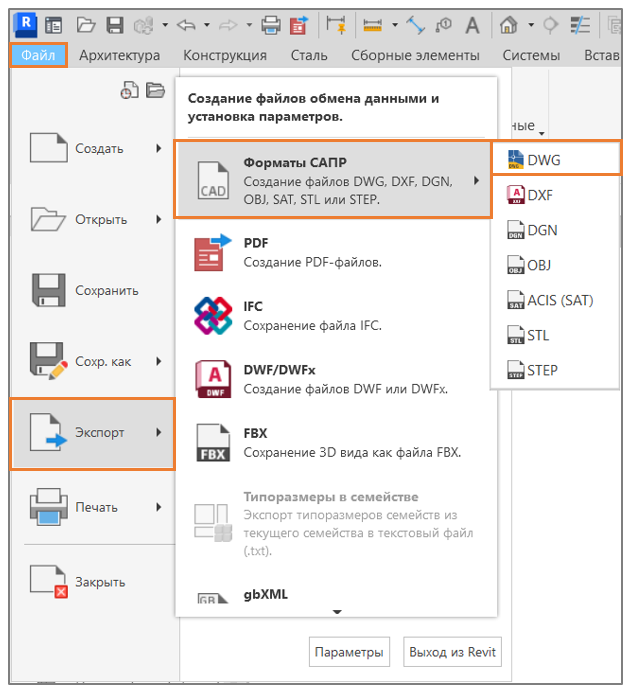
Task: Click the Print icon in quick access toolbar
Action: point(271,25)
